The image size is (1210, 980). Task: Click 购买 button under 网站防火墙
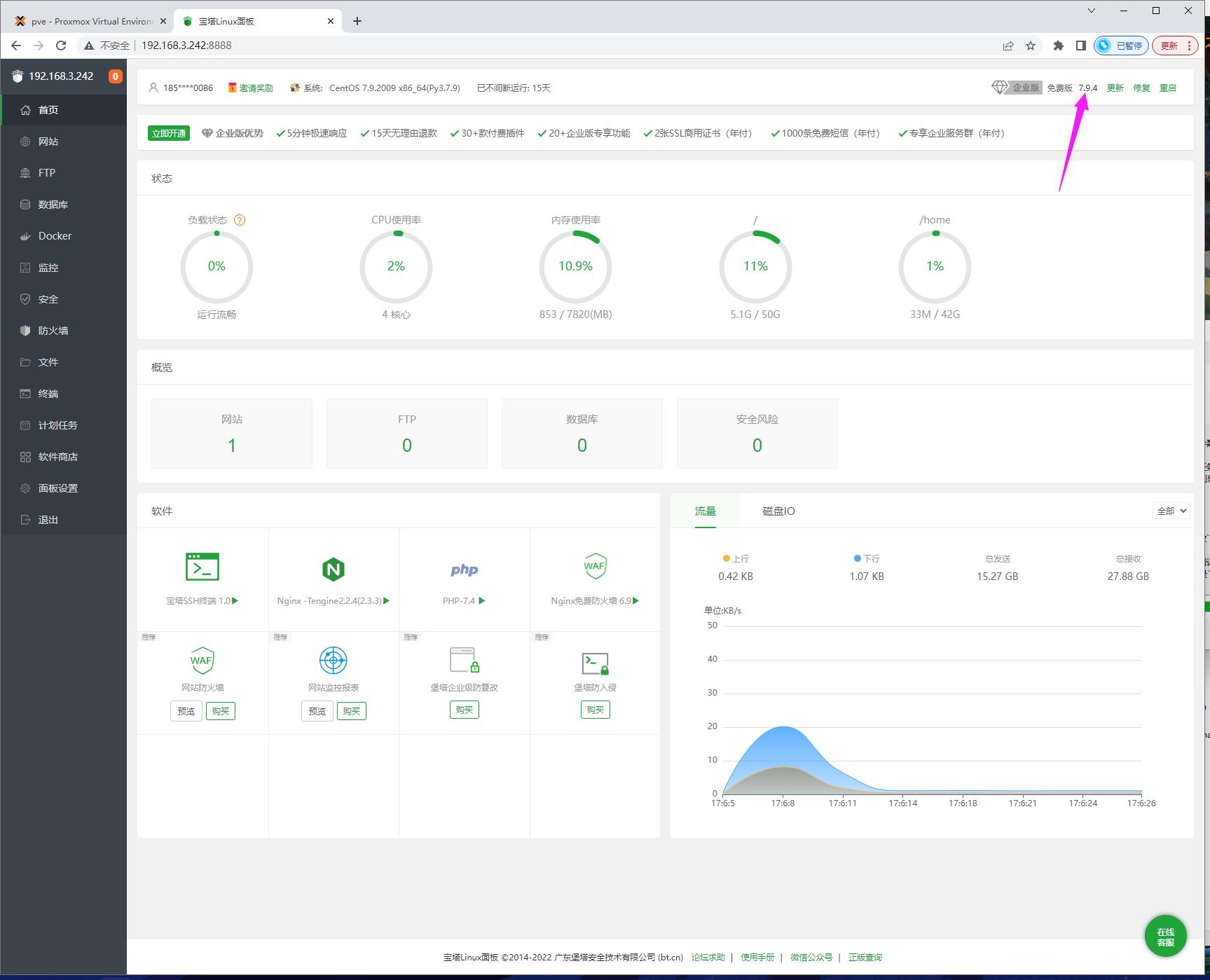pos(221,711)
